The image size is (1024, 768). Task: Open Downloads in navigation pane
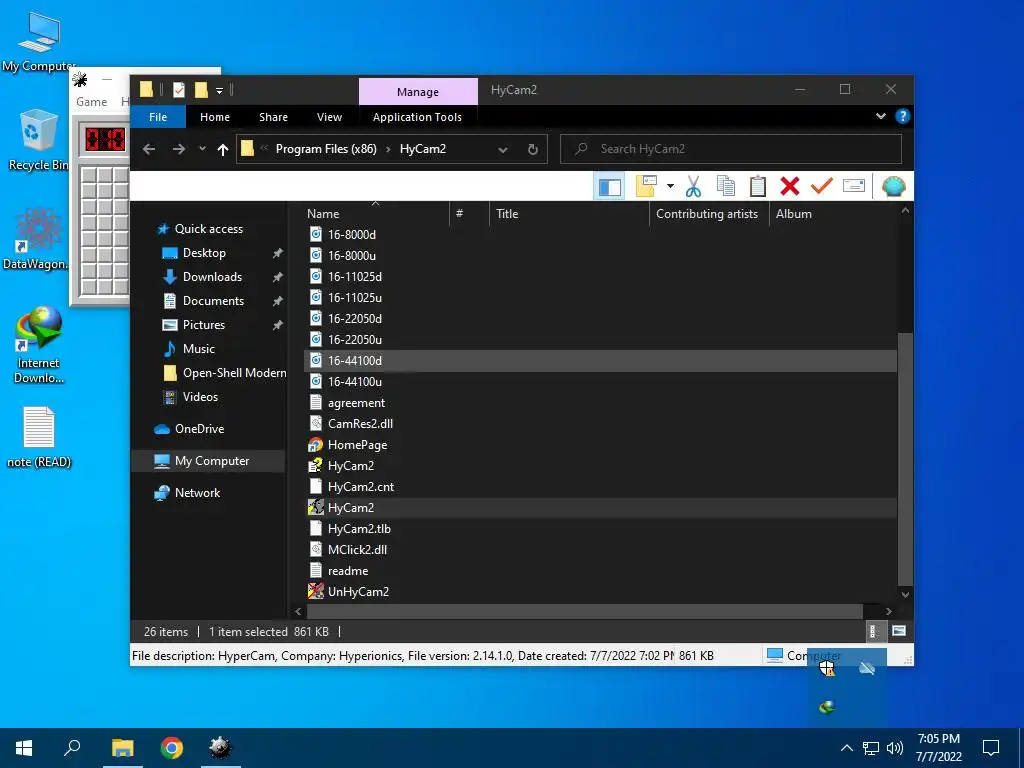coord(212,277)
